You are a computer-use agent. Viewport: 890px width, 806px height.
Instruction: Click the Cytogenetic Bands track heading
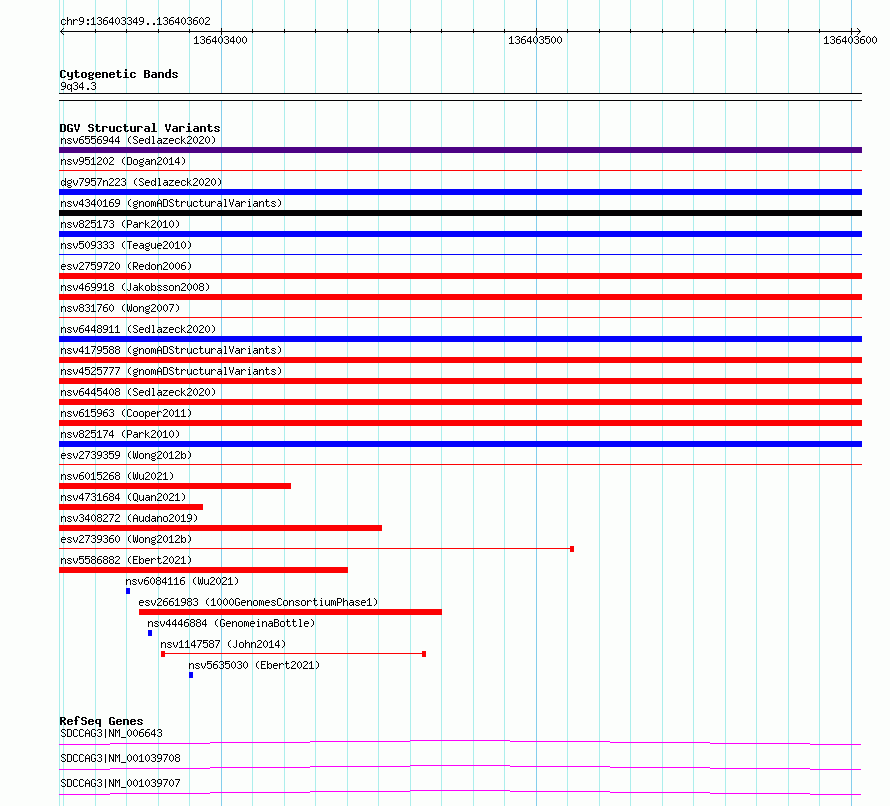(119, 74)
